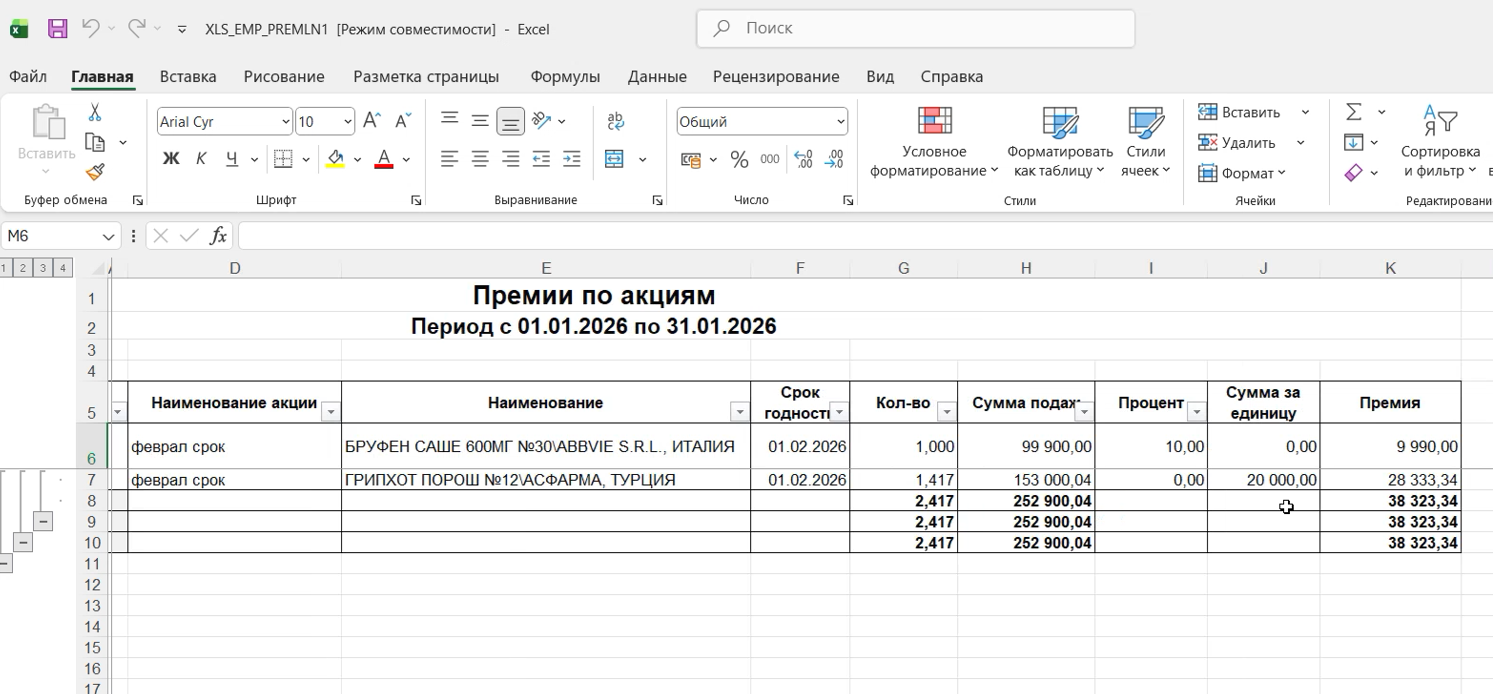Select the italic К formatting icon
Screen dimensions: 1493x694
click(x=199, y=158)
